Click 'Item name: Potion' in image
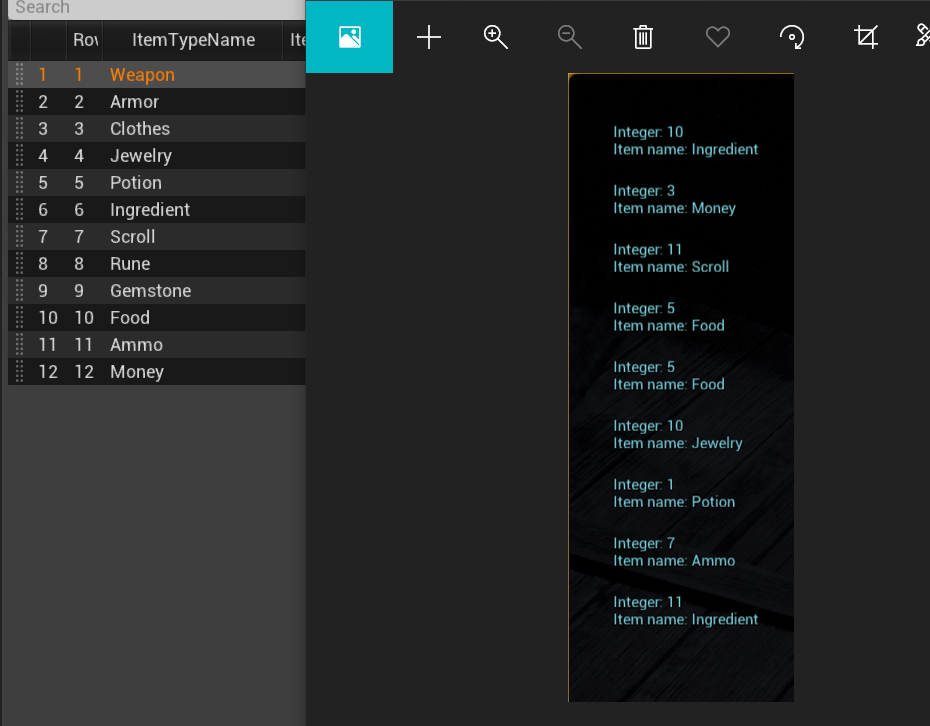This screenshot has height=726, width=930. point(674,502)
